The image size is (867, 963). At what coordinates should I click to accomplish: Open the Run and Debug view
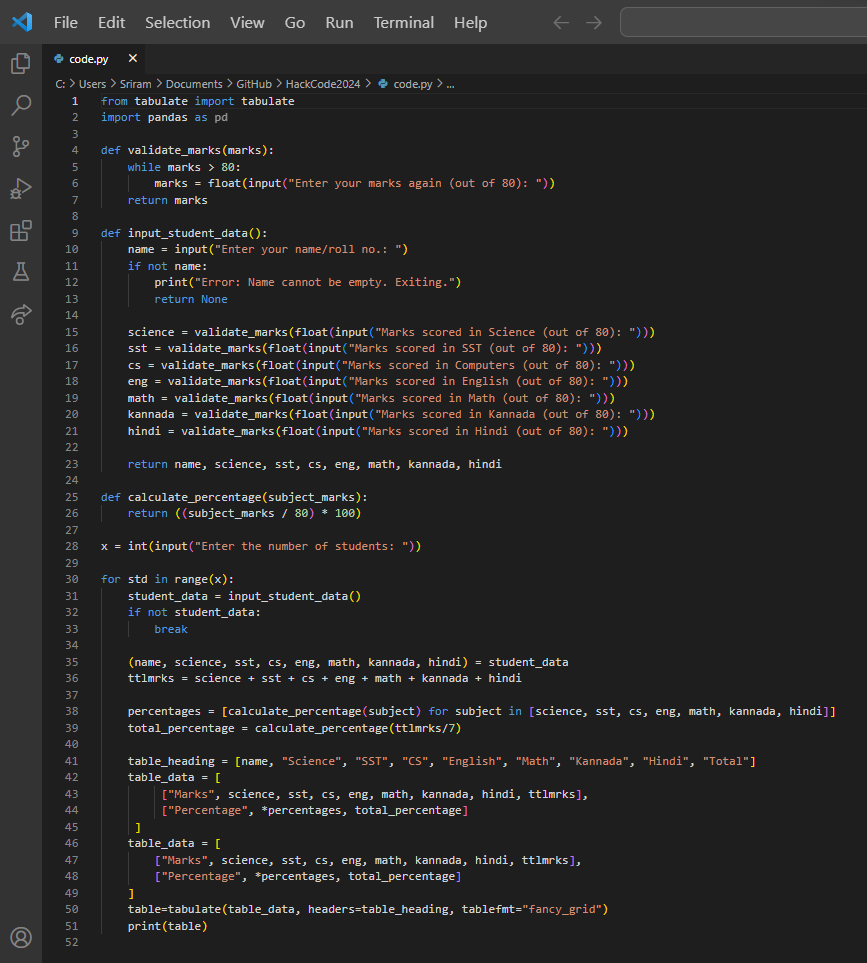coord(21,189)
